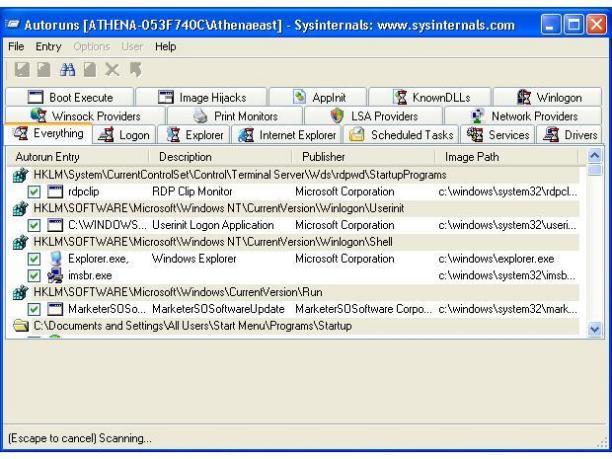
Task: Click the Explorer.exe entry icon
Action: pos(54,259)
